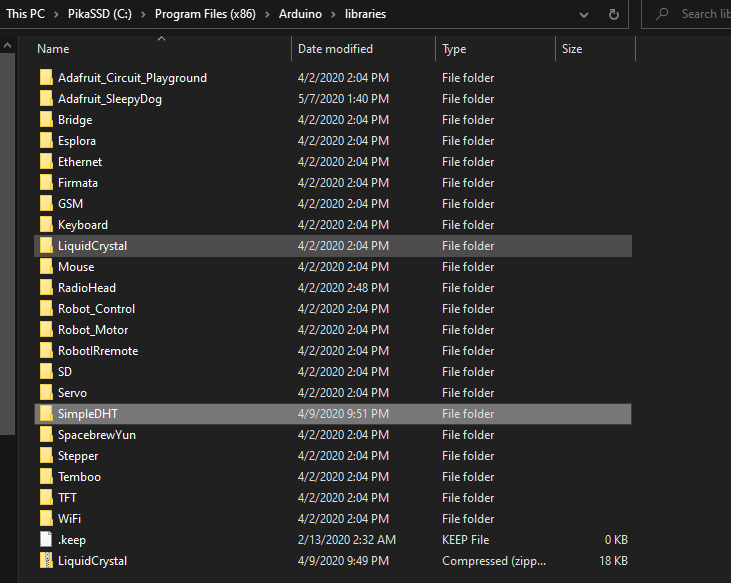731x583 pixels.
Task: Click the Adafruit_Circuit_Playground folder icon
Action: coord(46,78)
